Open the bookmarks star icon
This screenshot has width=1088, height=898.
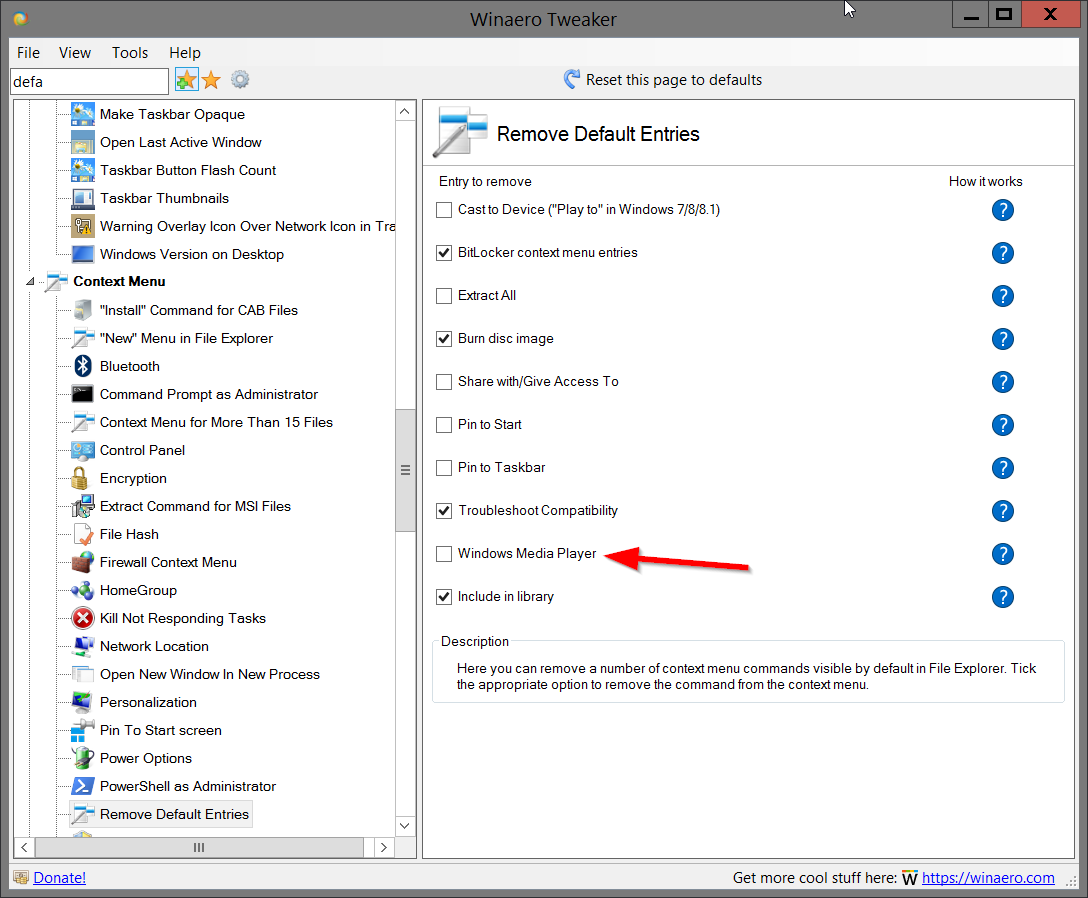click(x=212, y=81)
